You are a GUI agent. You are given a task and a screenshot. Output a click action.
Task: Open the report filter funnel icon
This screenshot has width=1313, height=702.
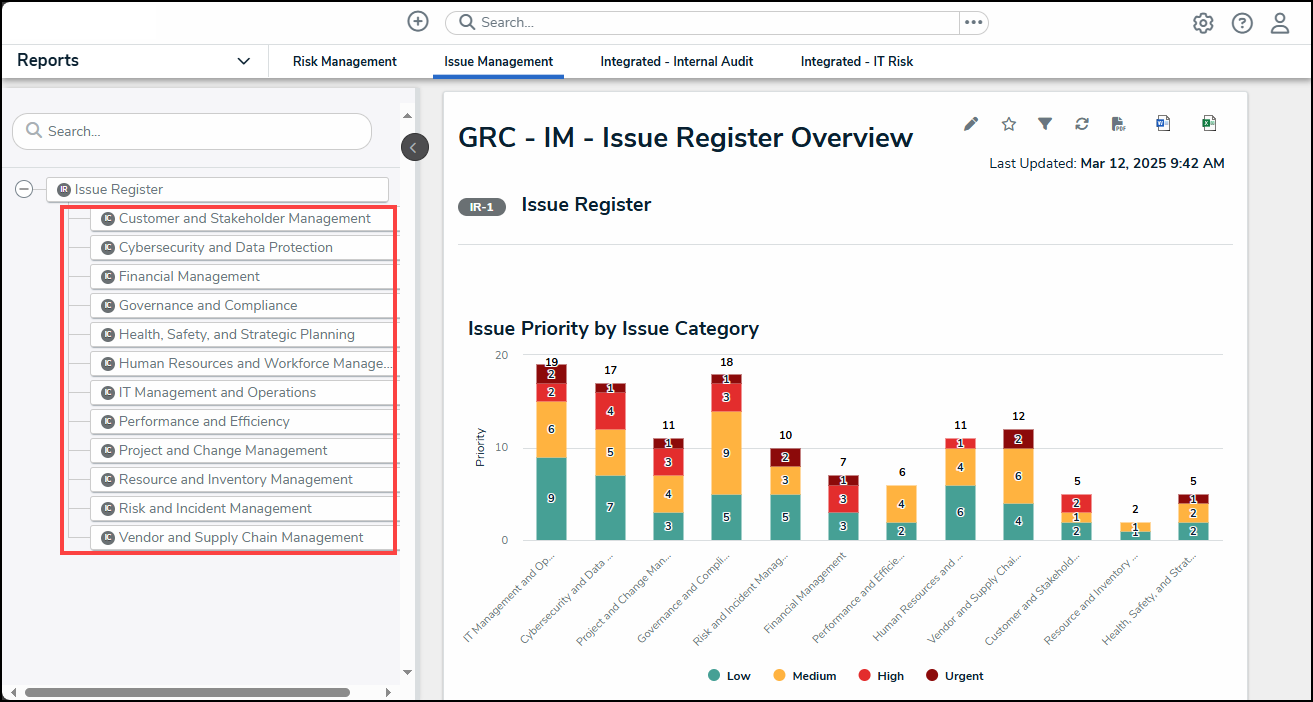pos(1044,124)
